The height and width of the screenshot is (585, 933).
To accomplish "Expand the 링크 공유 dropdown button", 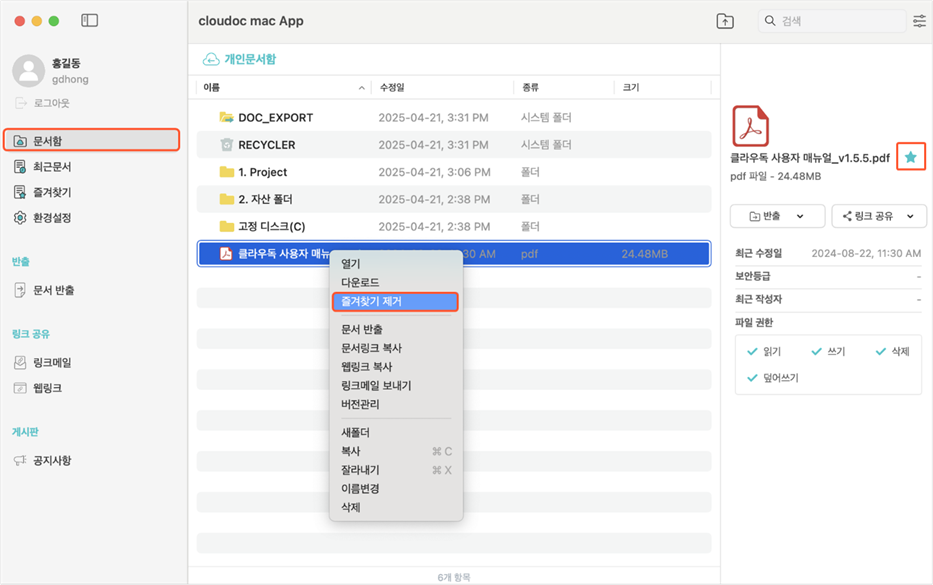I will point(877,216).
